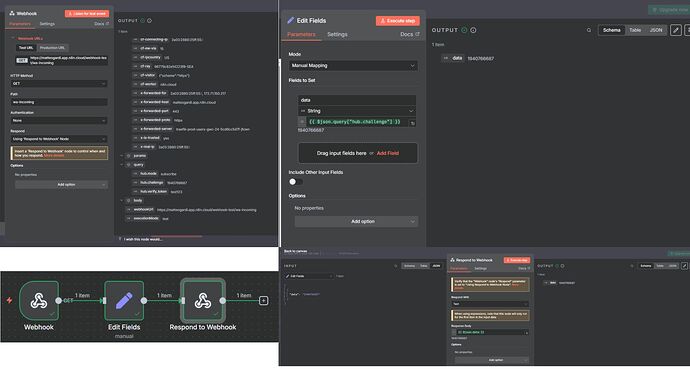The image size is (690, 388).
Task: Click the data field name input
Action: pyautogui.click(x=356, y=100)
